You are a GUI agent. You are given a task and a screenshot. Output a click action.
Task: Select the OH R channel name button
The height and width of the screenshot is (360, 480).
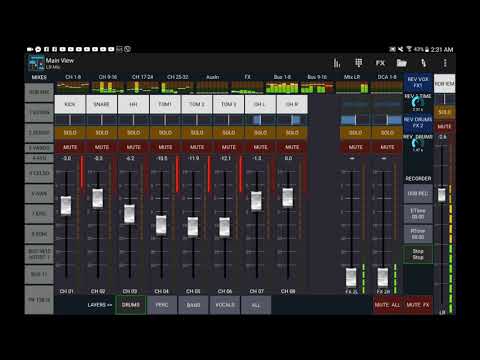pyautogui.click(x=292, y=104)
